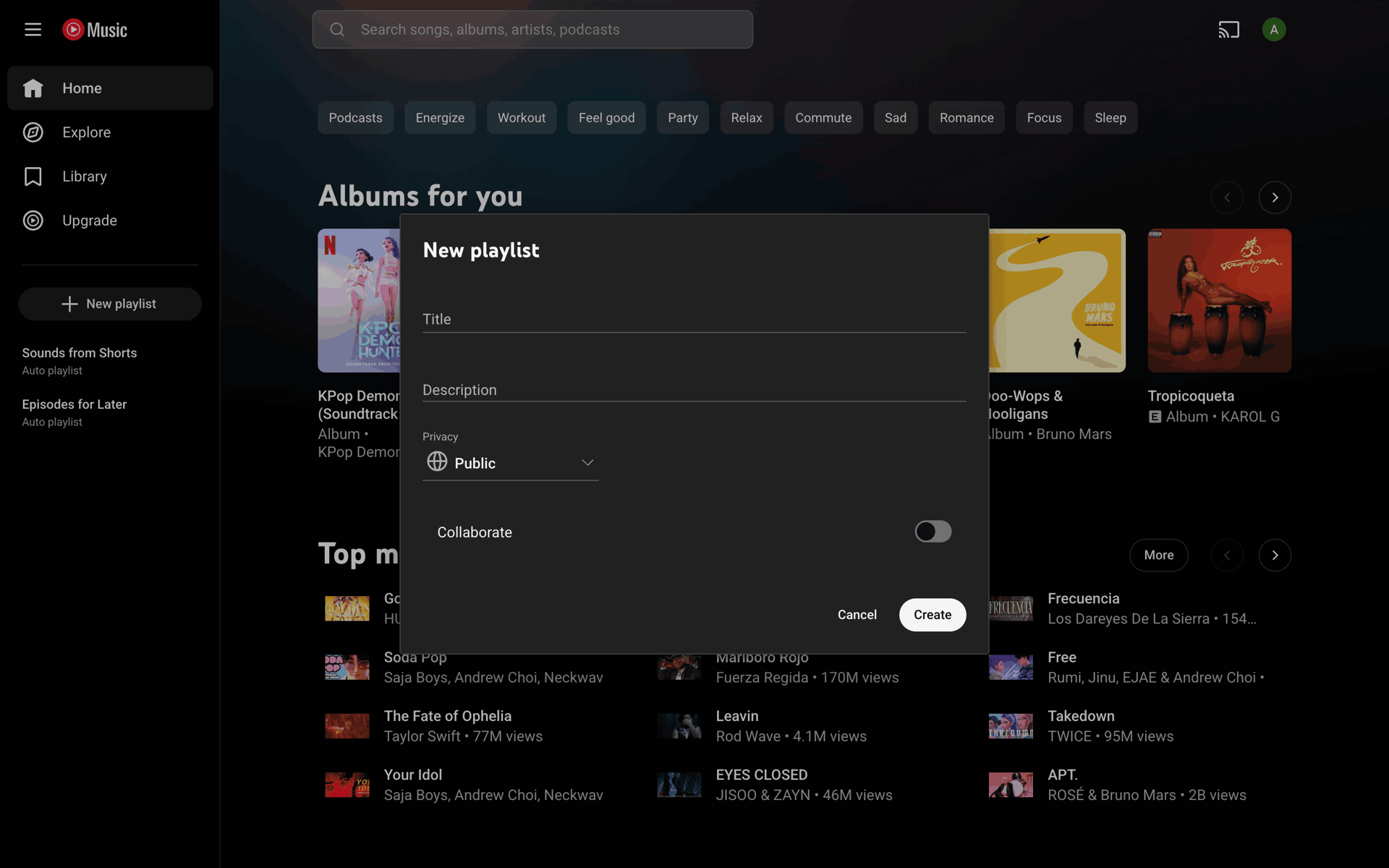Viewport: 1389px width, 868px height.
Task: Previous arrow in Top music section
Action: pyautogui.click(x=1227, y=556)
